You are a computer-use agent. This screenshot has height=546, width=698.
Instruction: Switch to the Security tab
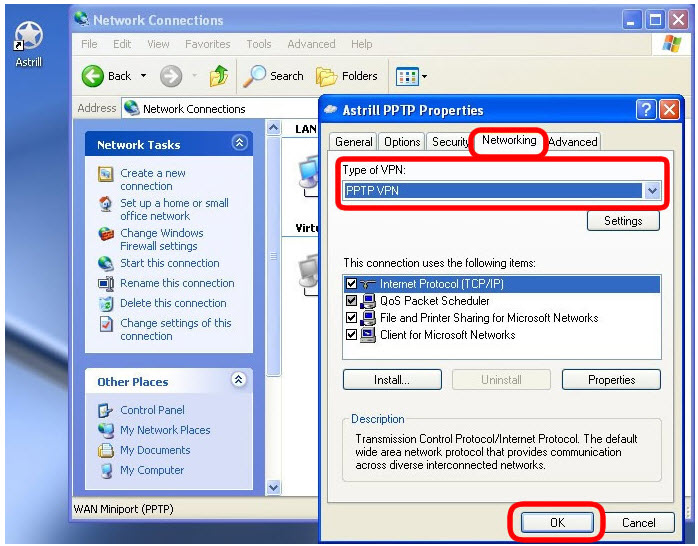pyautogui.click(x=449, y=142)
